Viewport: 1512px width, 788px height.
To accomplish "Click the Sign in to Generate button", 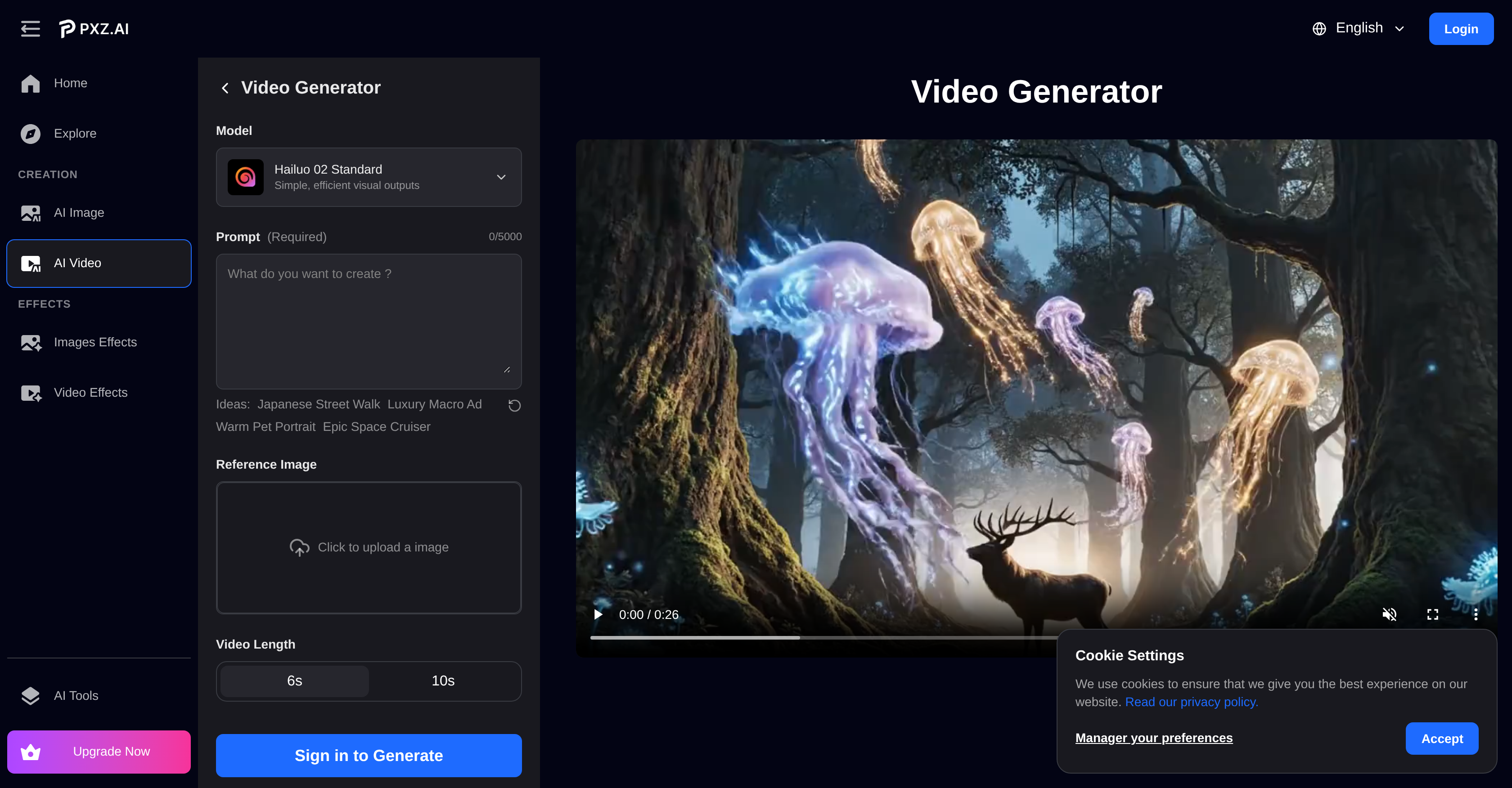I will pos(368,755).
